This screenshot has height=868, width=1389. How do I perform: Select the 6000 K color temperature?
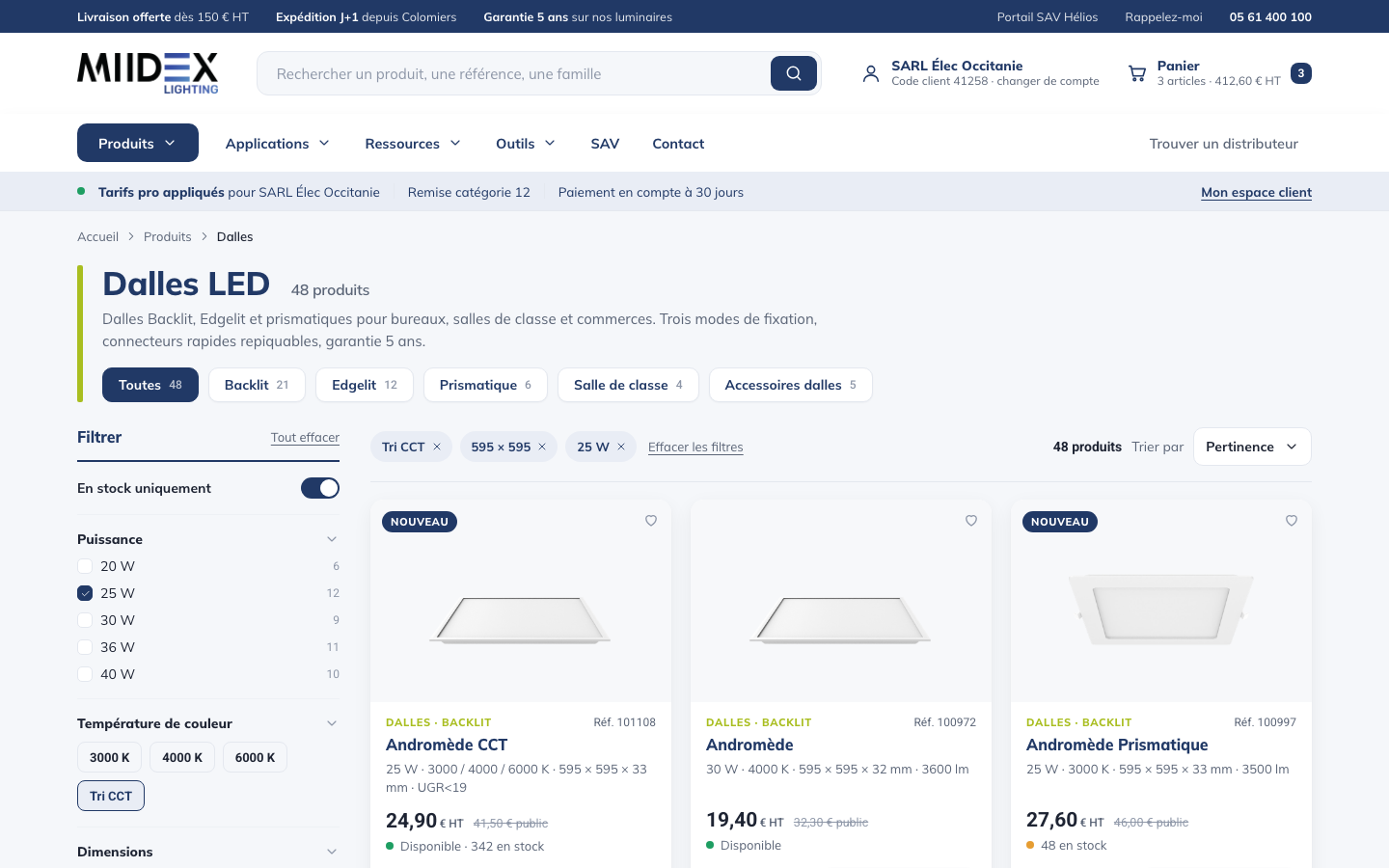pyautogui.click(x=255, y=757)
